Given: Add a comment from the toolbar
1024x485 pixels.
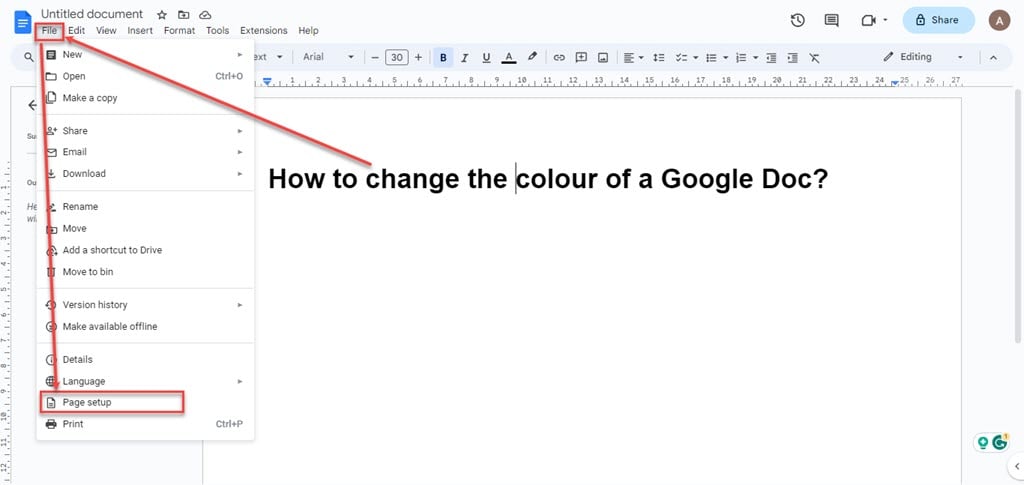Looking at the screenshot, I should [x=581, y=57].
